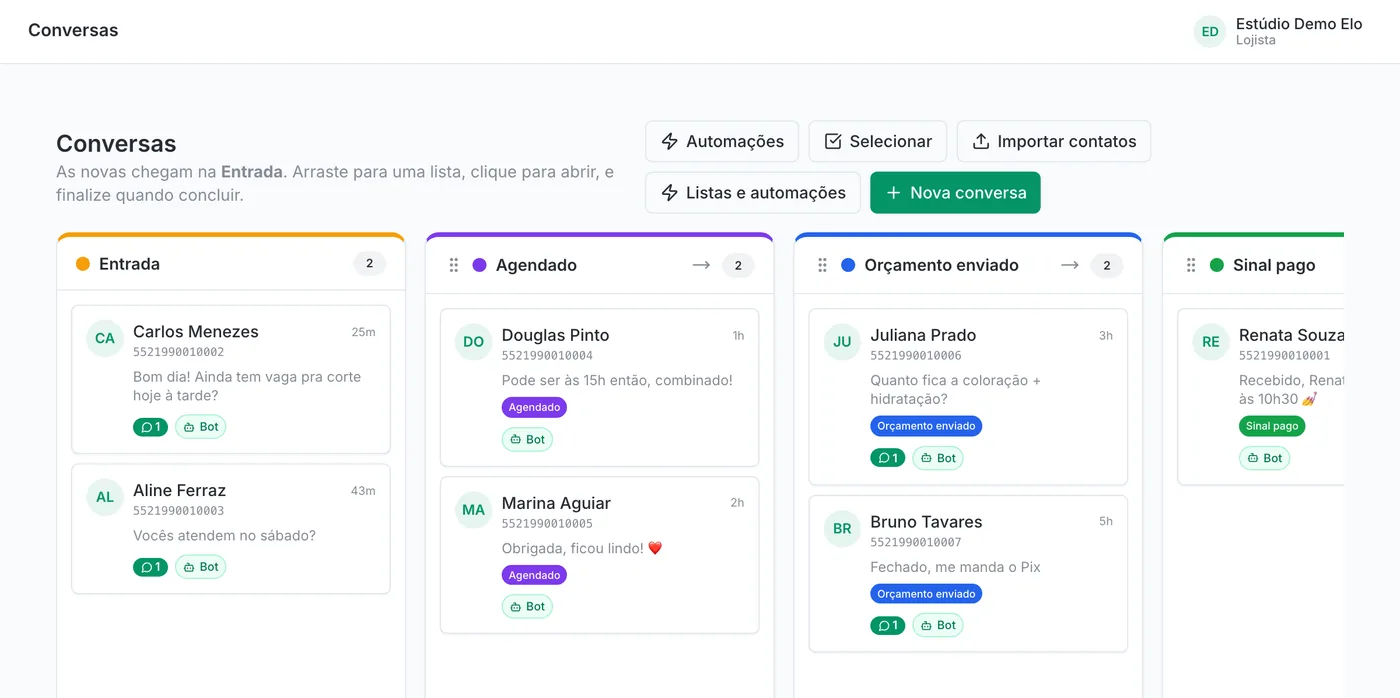The height and width of the screenshot is (698, 1400).
Task: Click unread message badge on Juliana Prado card
Action: tap(888, 458)
